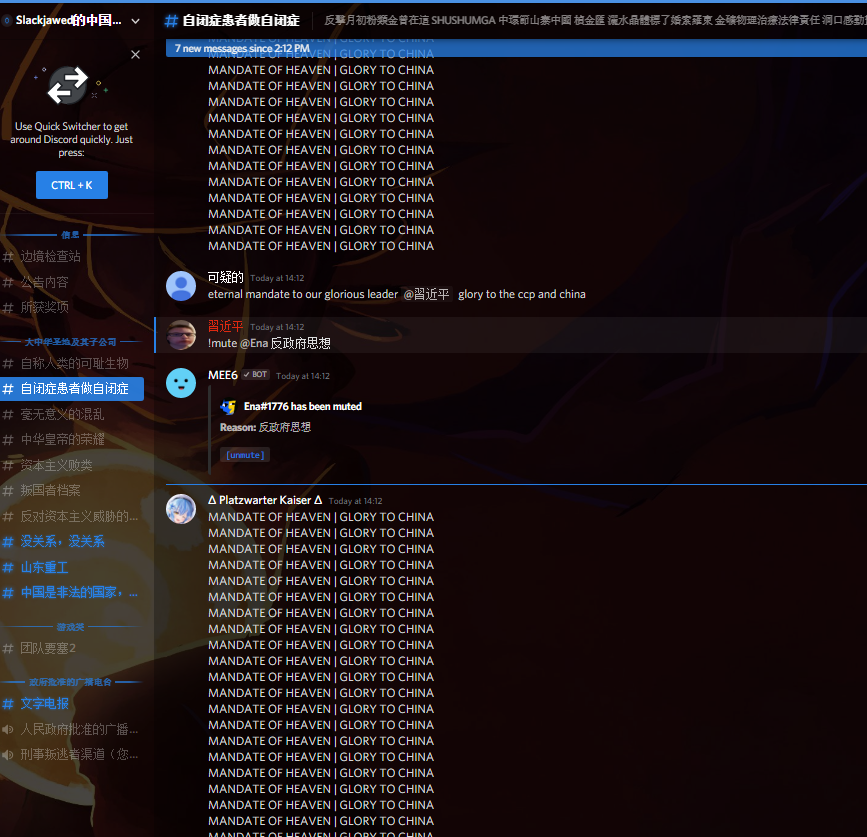Open the 毫无意义的混乱 channel
The height and width of the screenshot is (837, 867).
coord(72,414)
